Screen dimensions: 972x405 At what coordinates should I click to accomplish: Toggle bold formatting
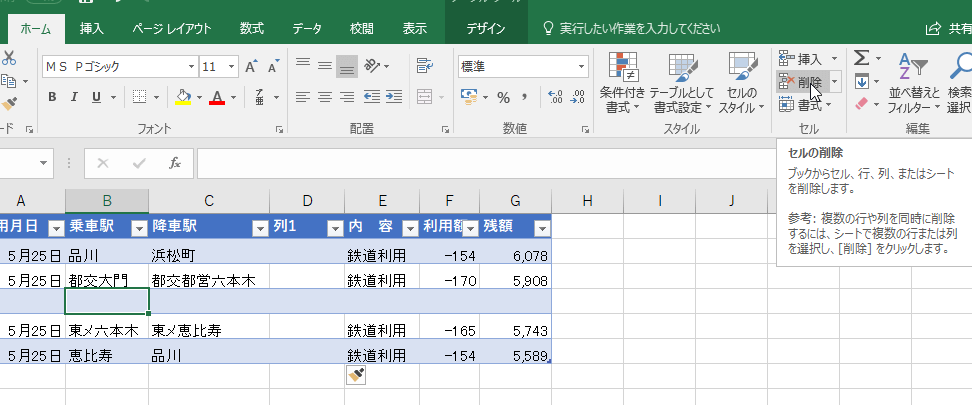pyautogui.click(x=49, y=97)
